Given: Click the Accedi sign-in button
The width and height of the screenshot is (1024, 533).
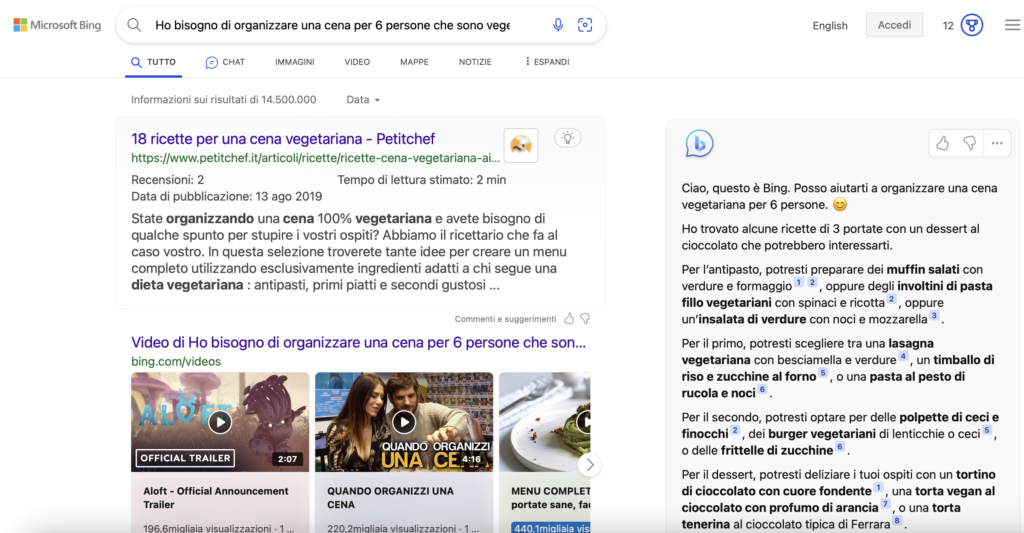Looking at the screenshot, I should pos(894,25).
